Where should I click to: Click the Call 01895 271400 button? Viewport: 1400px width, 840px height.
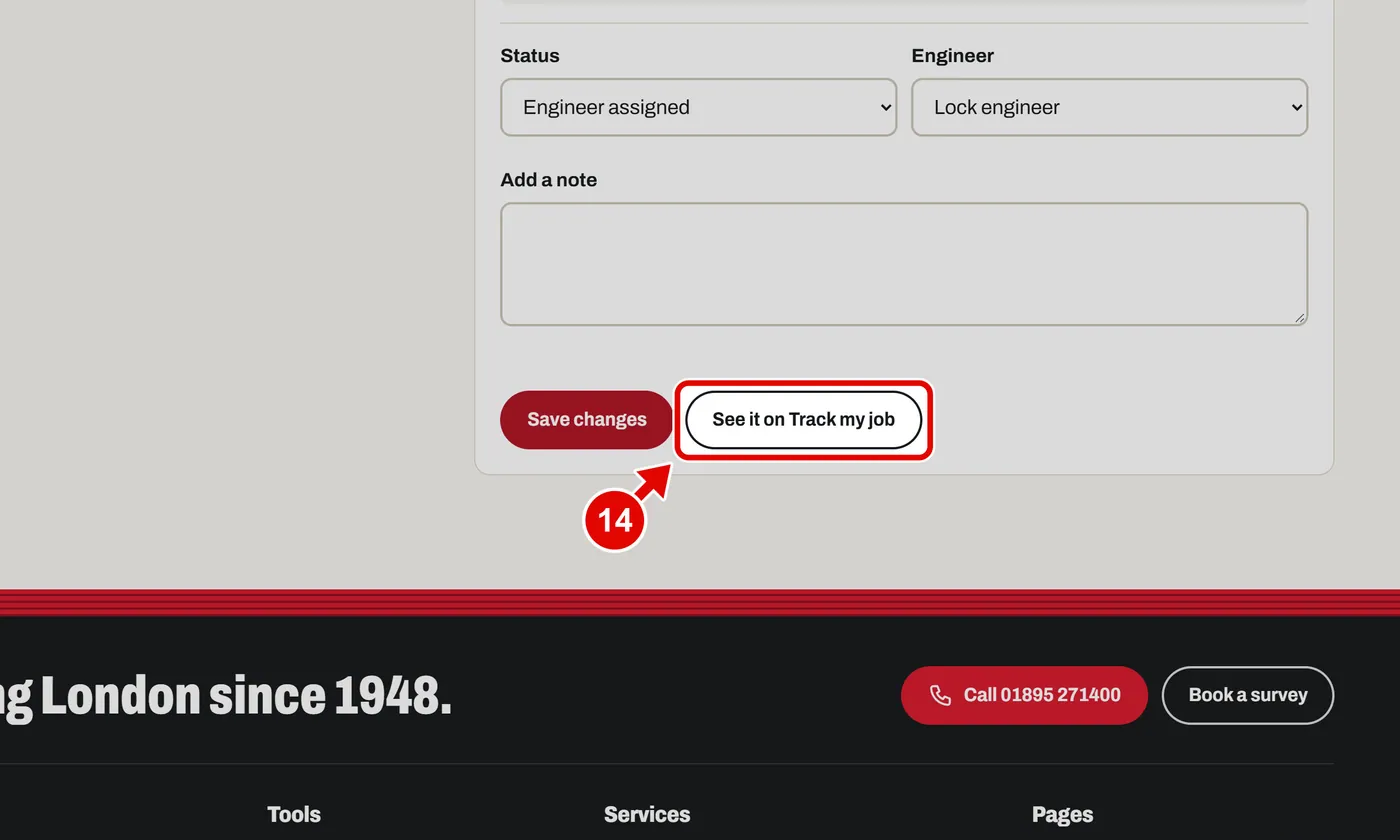(x=1024, y=695)
